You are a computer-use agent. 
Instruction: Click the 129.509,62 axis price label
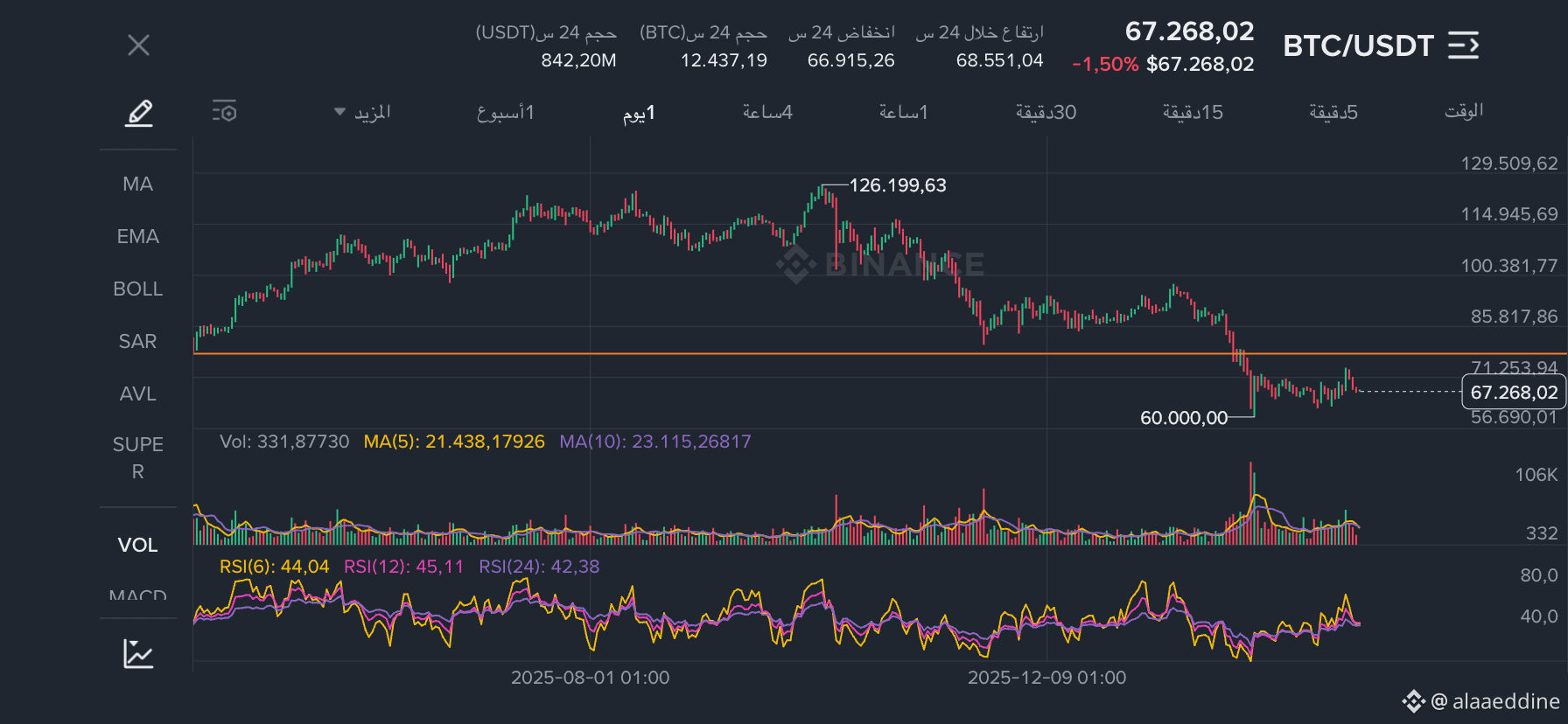pyautogui.click(x=1508, y=164)
